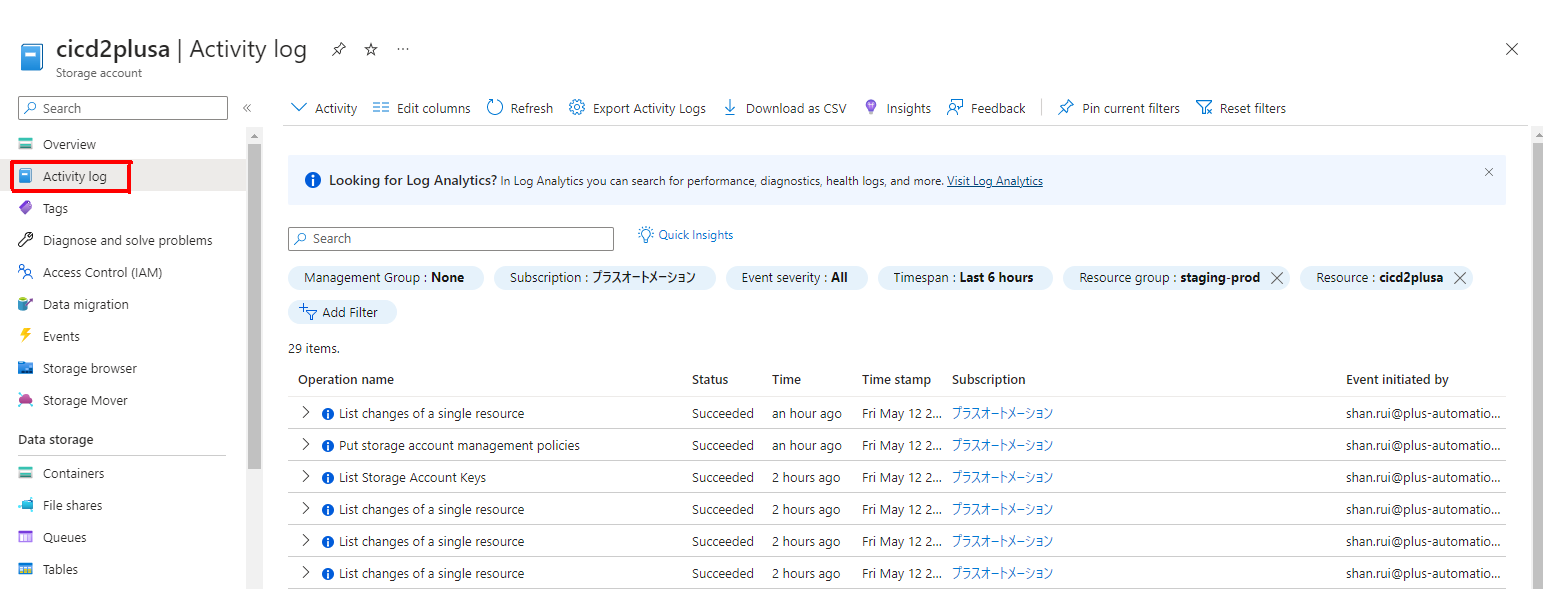Open Export Activity Logs settings
The width and height of the screenshot is (1543, 589).
click(x=637, y=108)
